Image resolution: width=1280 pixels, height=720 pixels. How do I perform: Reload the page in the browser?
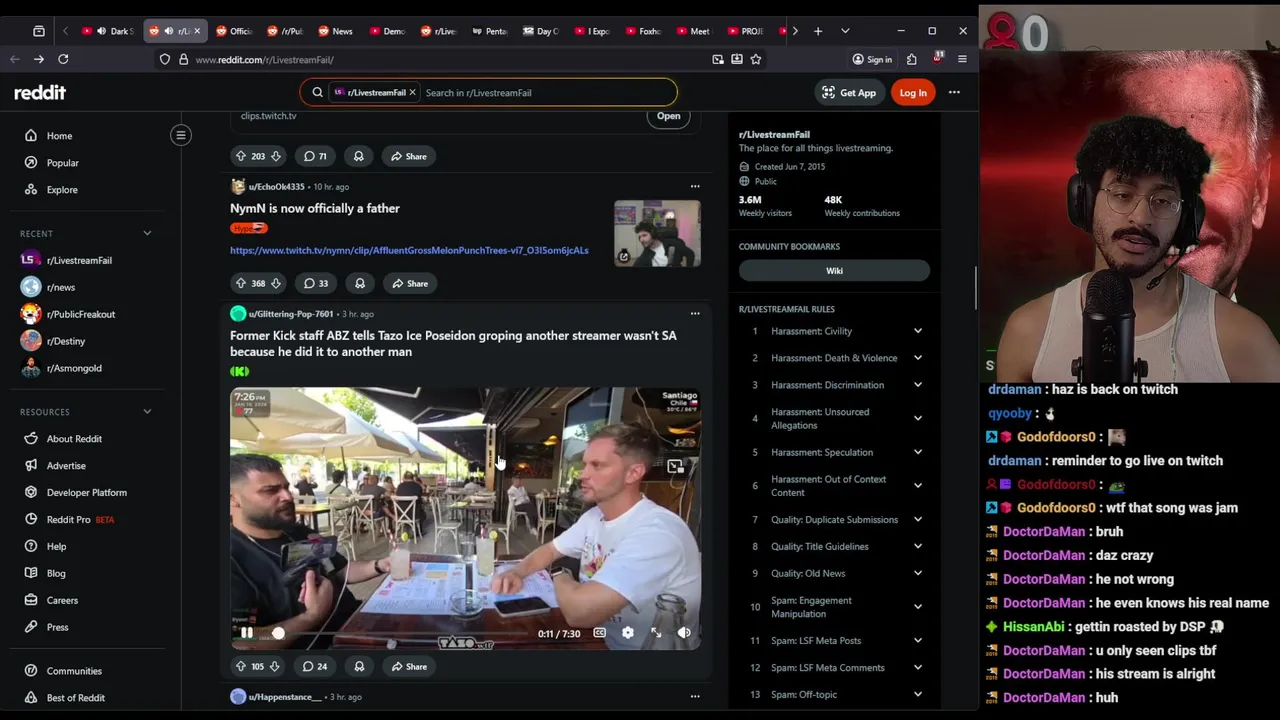(63, 59)
